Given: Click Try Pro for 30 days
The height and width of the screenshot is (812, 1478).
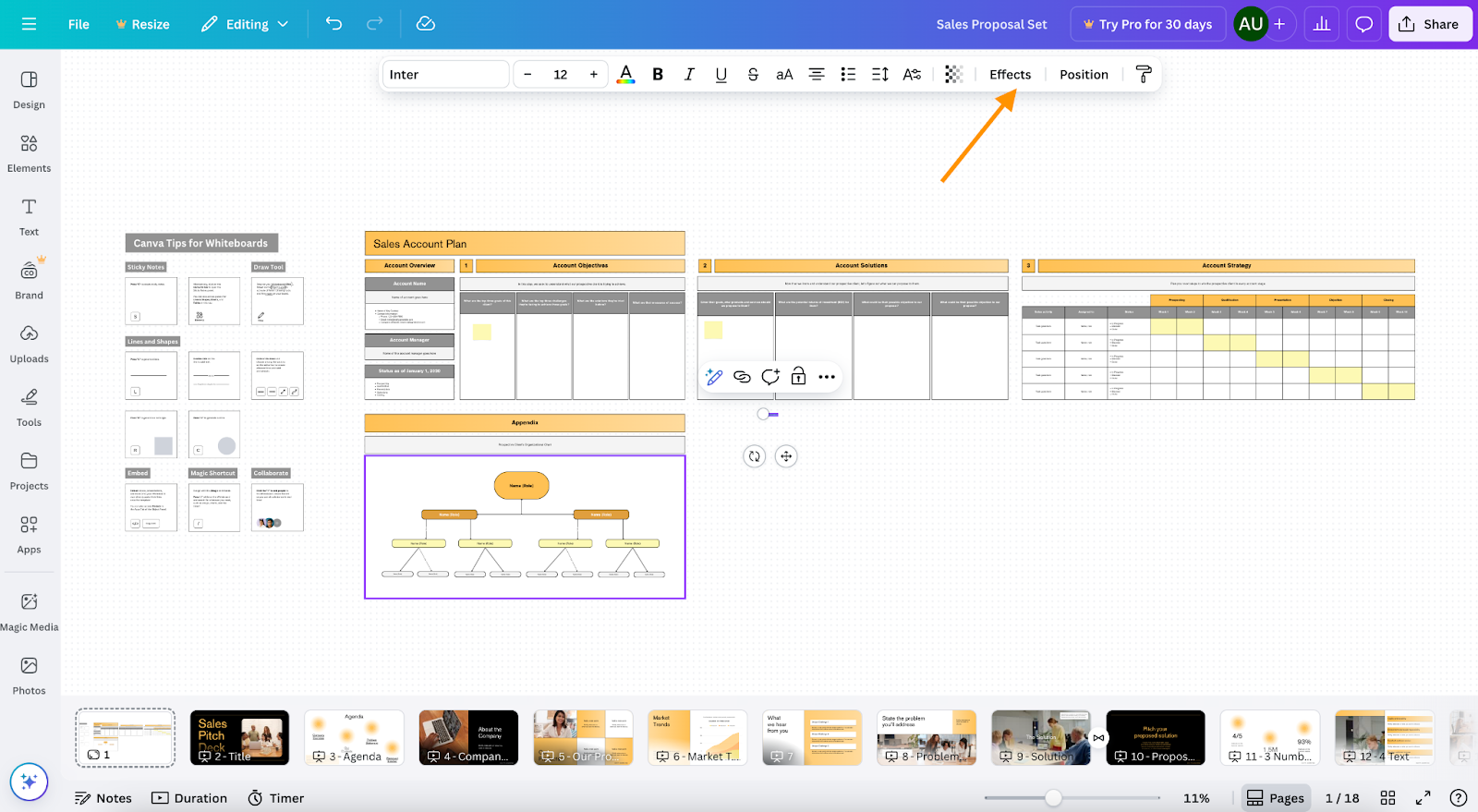Looking at the screenshot, I should click(x=1147, y=24).
